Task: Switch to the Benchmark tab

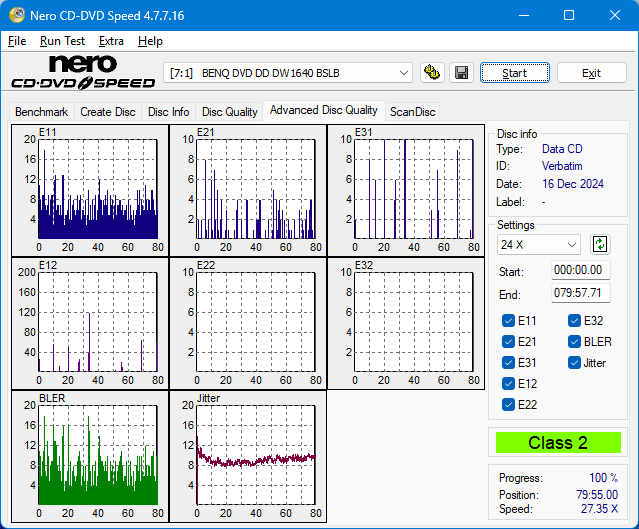Action: point(42,112)
